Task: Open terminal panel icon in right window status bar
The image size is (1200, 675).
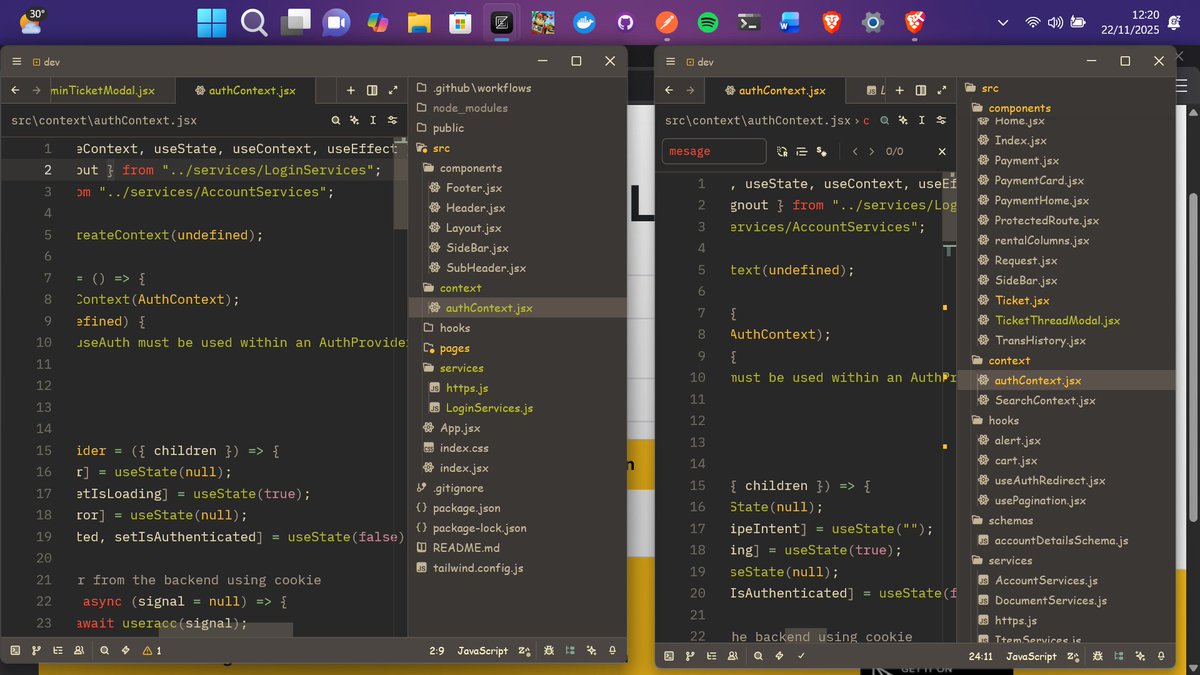Action: click(x=669, y=656)
